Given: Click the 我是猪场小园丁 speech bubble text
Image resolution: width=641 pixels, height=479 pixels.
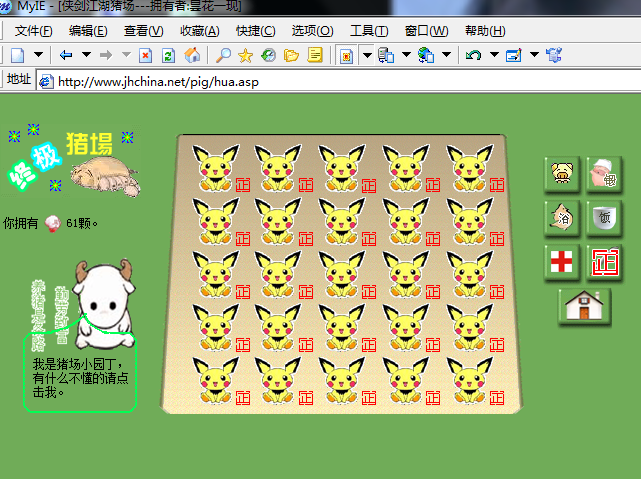Looking at the screenshot, I should point(81,378).
